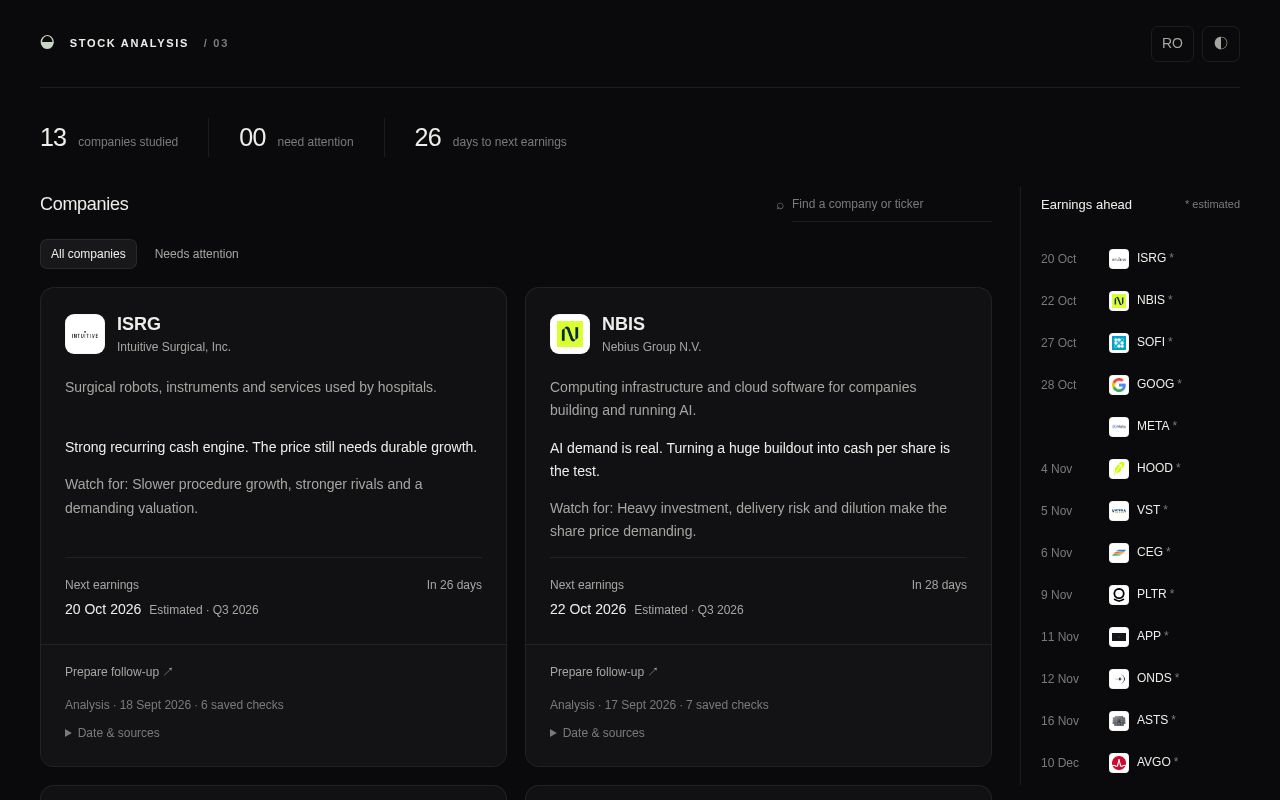Screen dimensions: 1280x800
Task: Select the All companies tab
Action: tap(88, 254)
